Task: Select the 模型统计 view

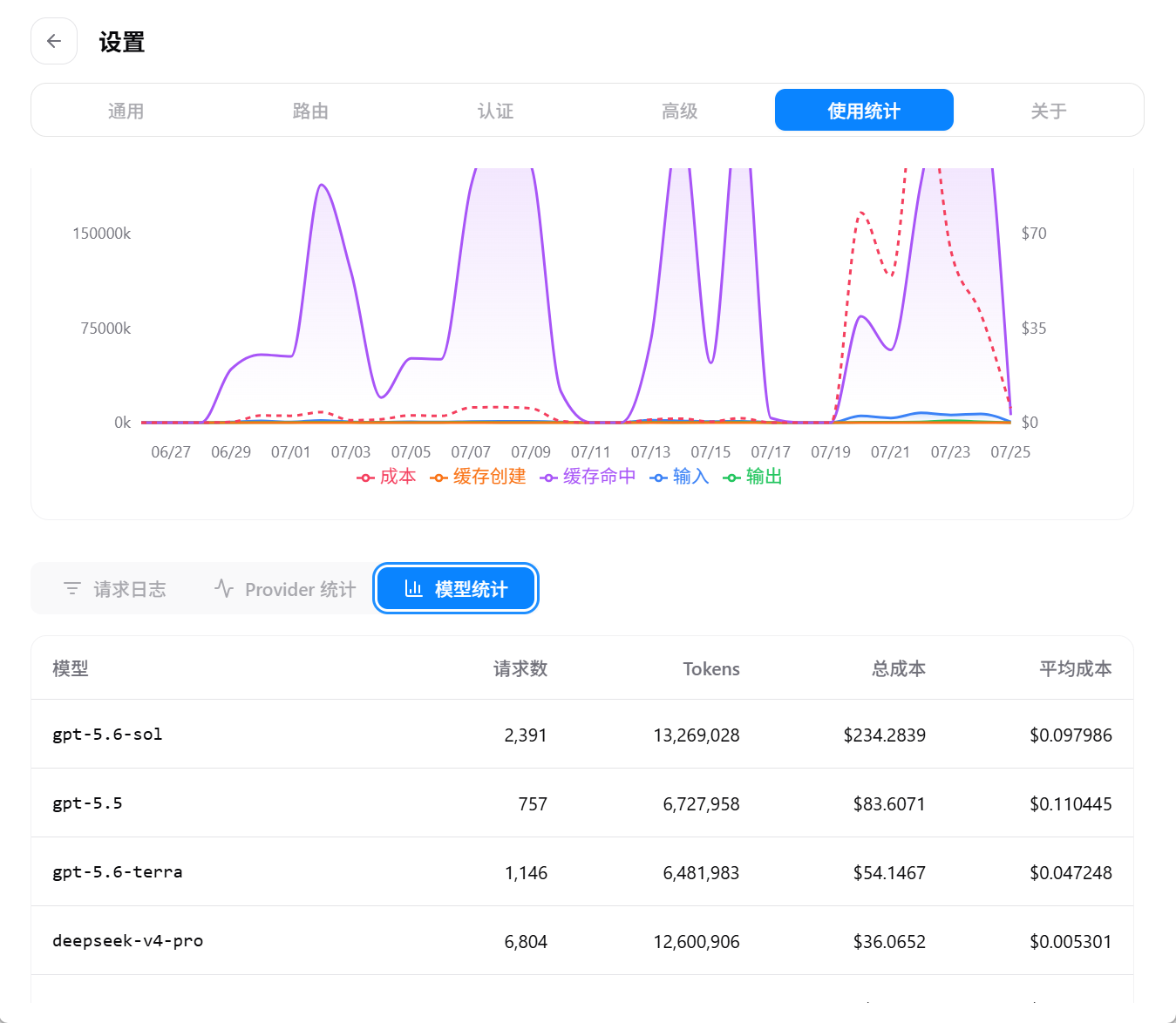Action: click(x=456, y=589)
